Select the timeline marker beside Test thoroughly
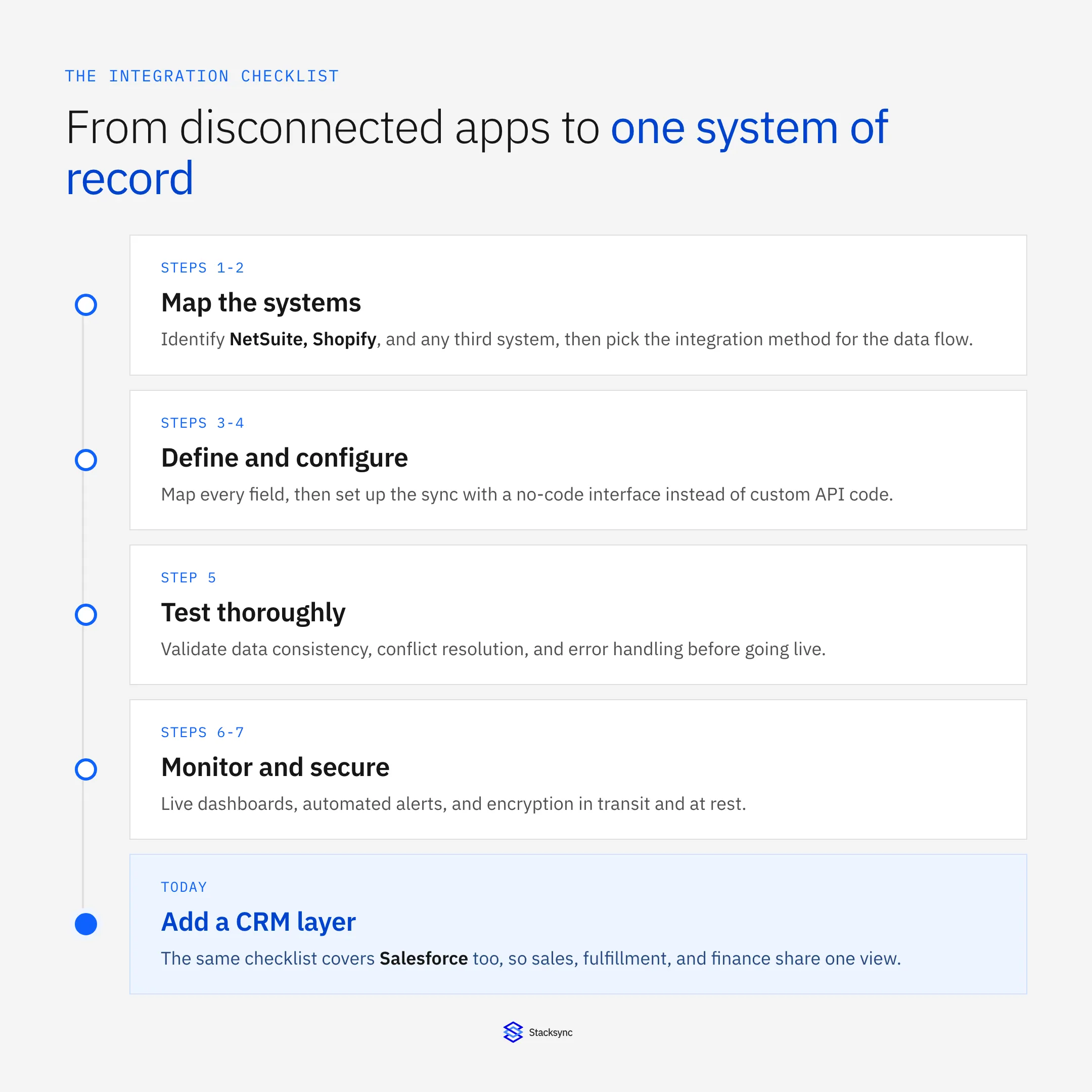 [86, 614]
